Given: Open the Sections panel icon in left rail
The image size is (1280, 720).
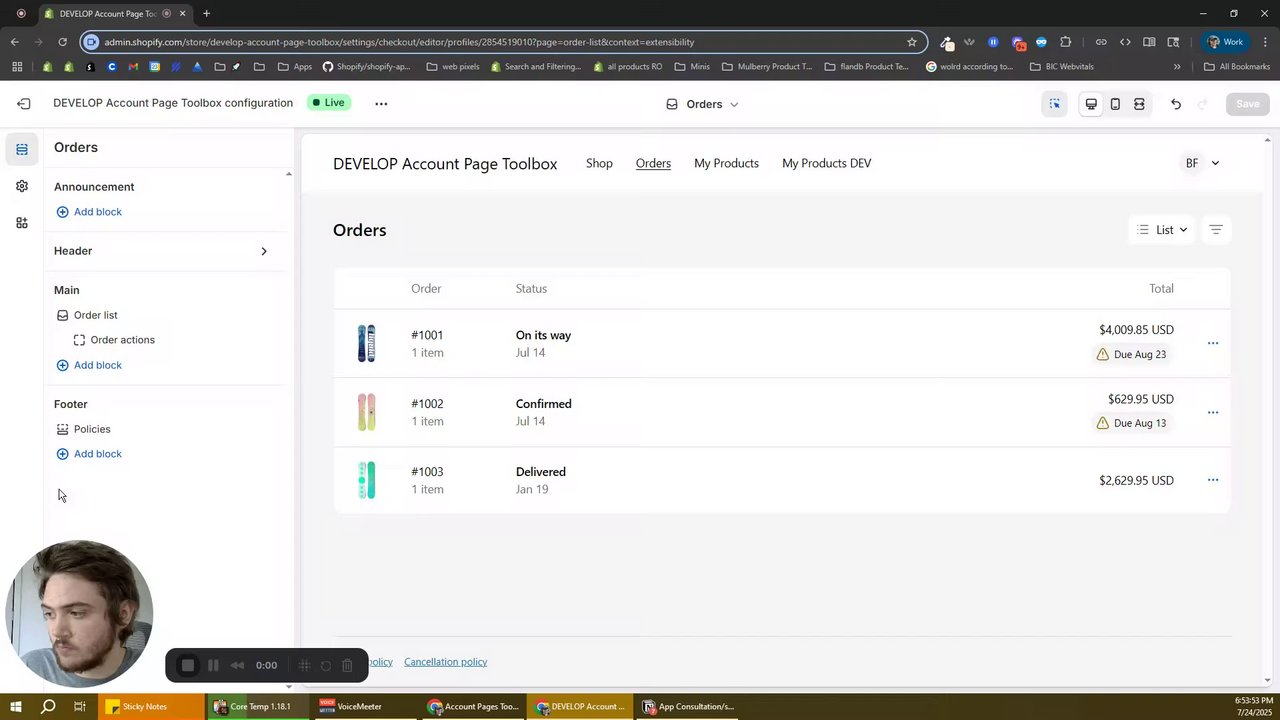Looking at the screenshot, I should point(22,150).
